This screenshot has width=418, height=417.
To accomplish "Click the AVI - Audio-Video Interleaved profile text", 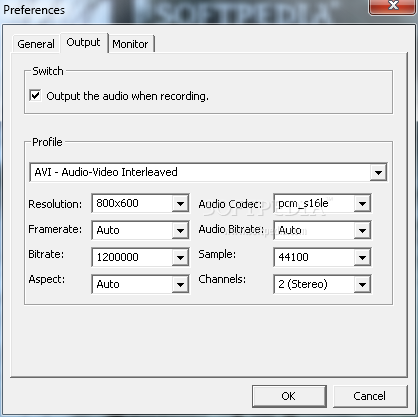I will pos(106,172).
